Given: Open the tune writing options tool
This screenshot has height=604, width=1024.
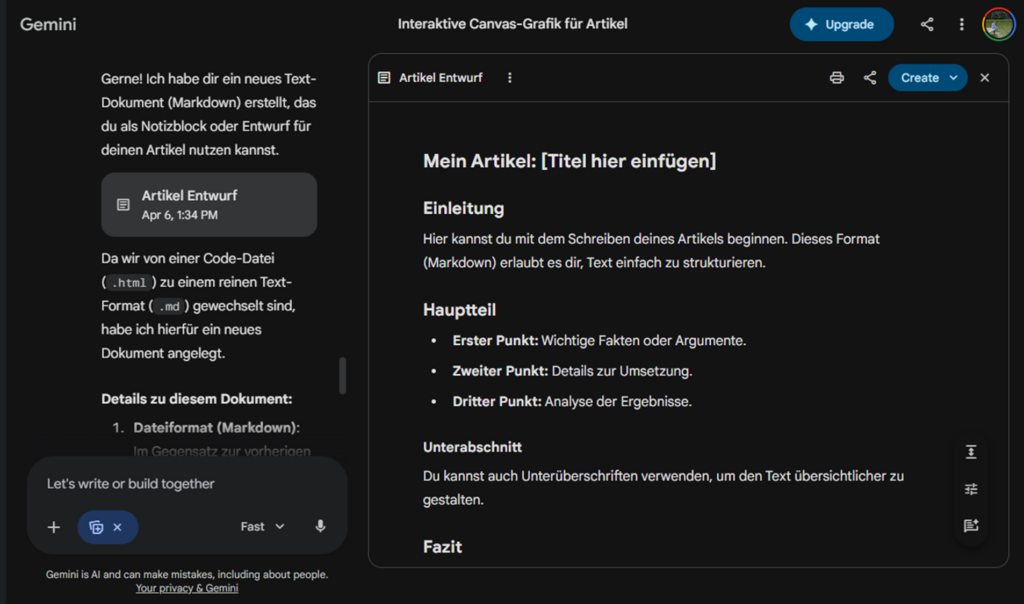Looking at the screenshot, I should pyautogui.click(x=970, y=488).
